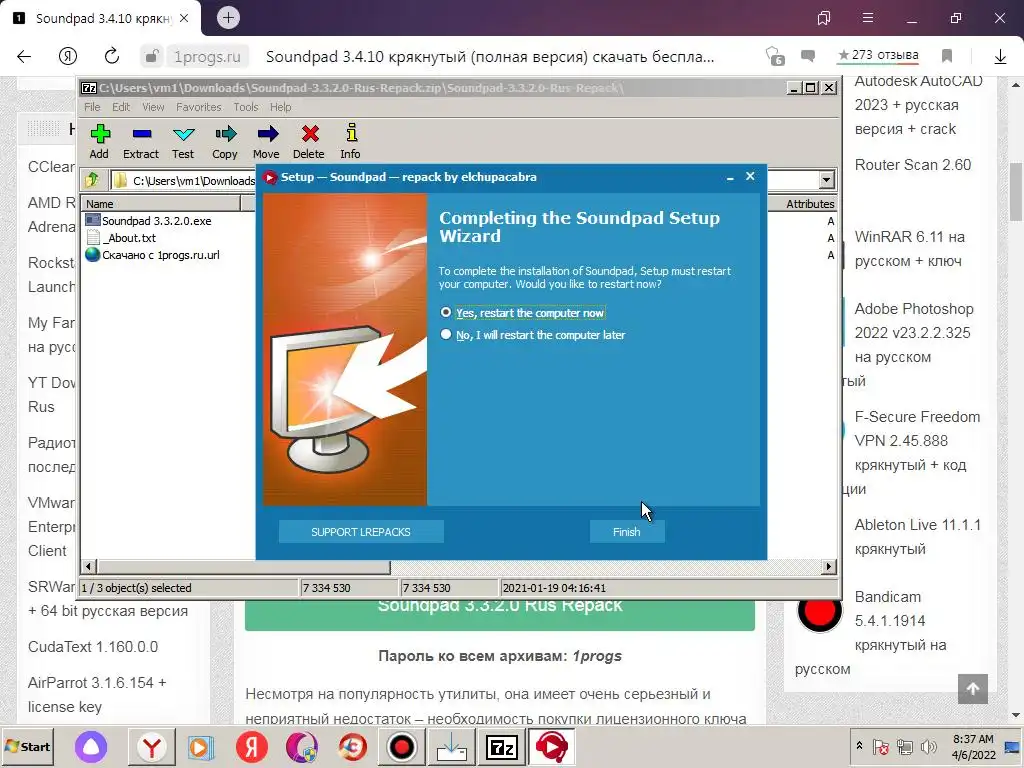1024x768 pixels.
Task: Open the Autodesk AutoCAD 2023 sidebar link
Action: click(918, 104)
